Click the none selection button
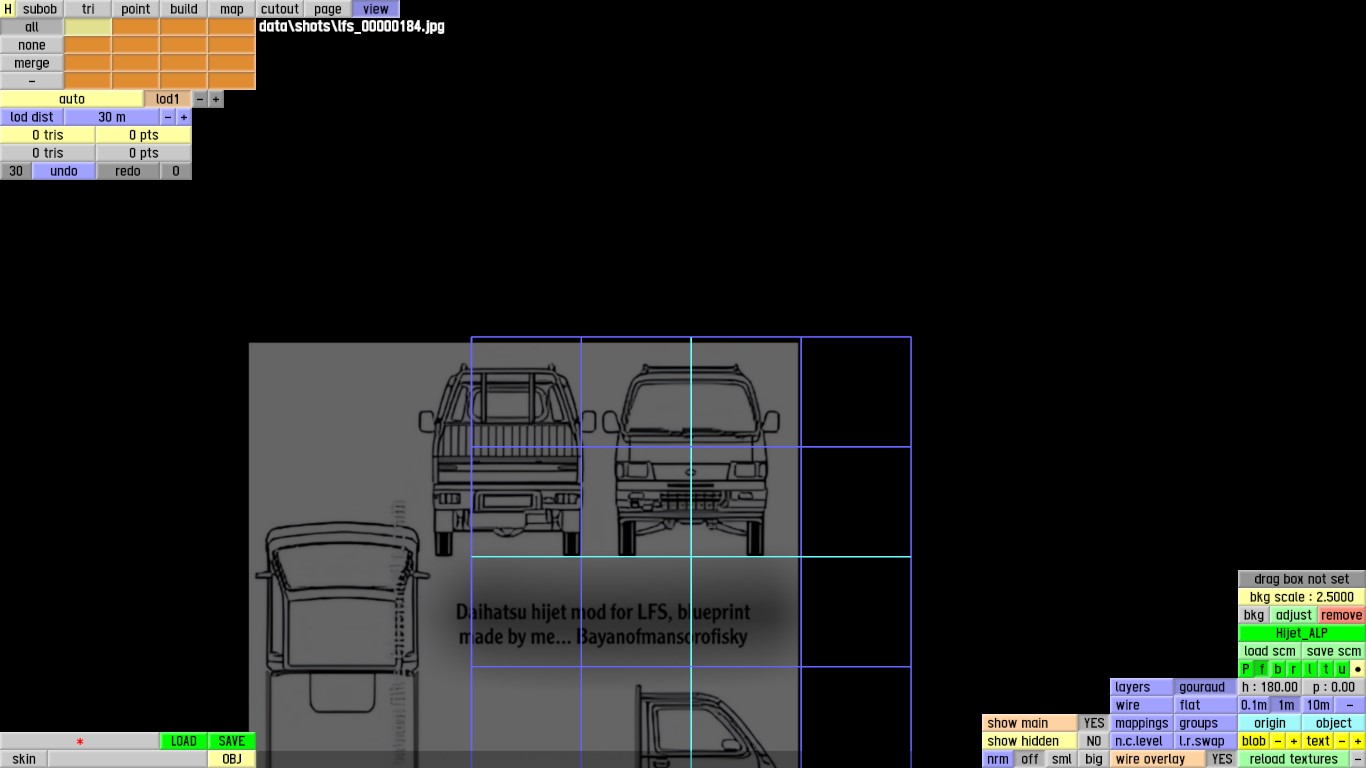Viewport: 1366px width, 768px height. (x=32, y=45)
